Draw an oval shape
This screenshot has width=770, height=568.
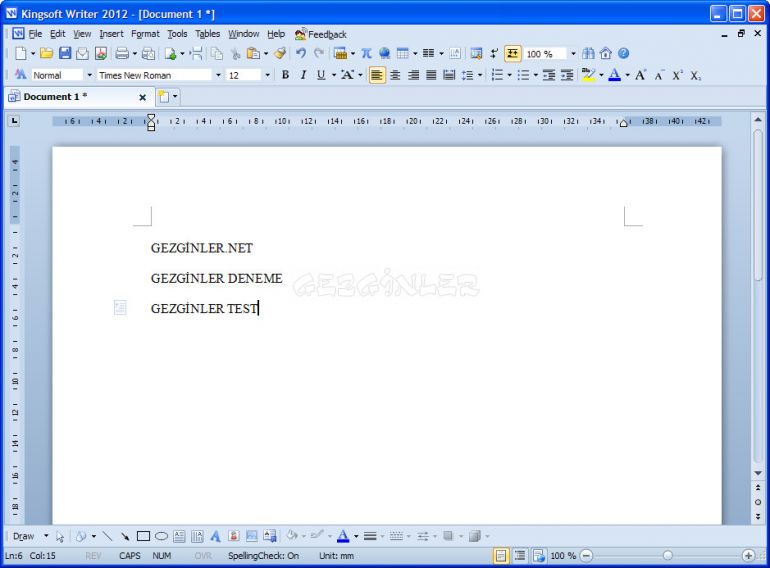pos(162,536)
